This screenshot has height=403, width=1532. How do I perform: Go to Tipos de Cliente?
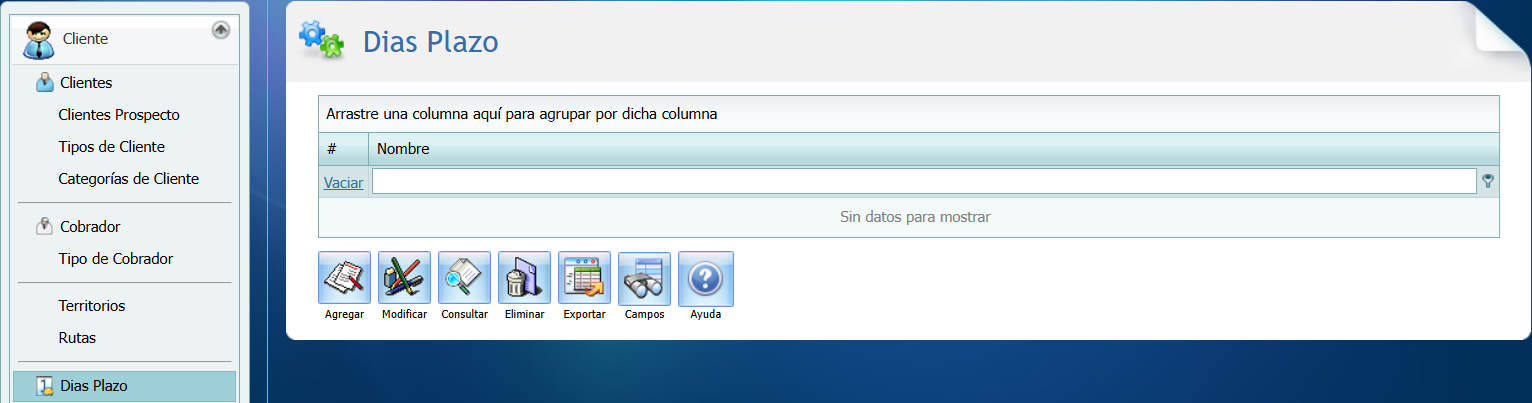[x=111, y=147]
